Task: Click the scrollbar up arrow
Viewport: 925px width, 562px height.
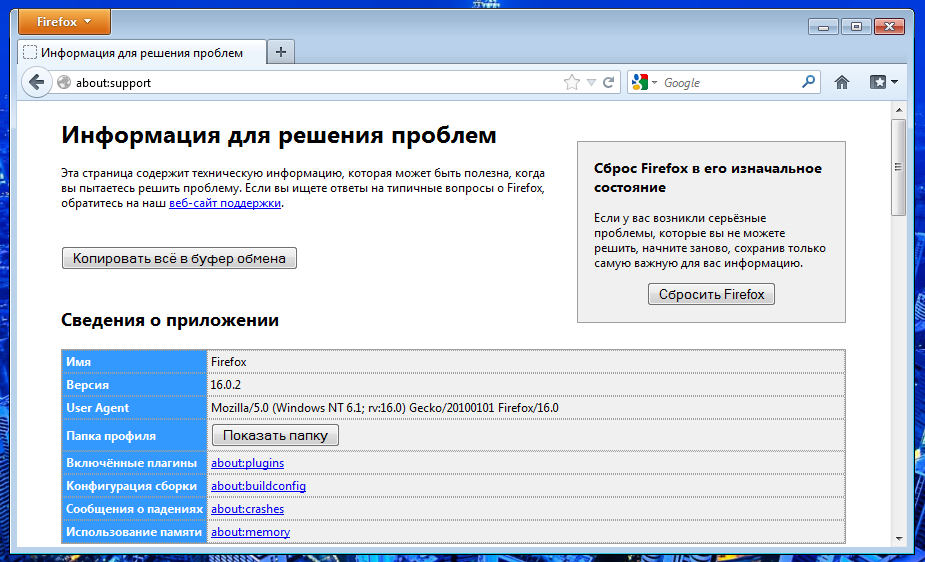Action: pos(899,110)
